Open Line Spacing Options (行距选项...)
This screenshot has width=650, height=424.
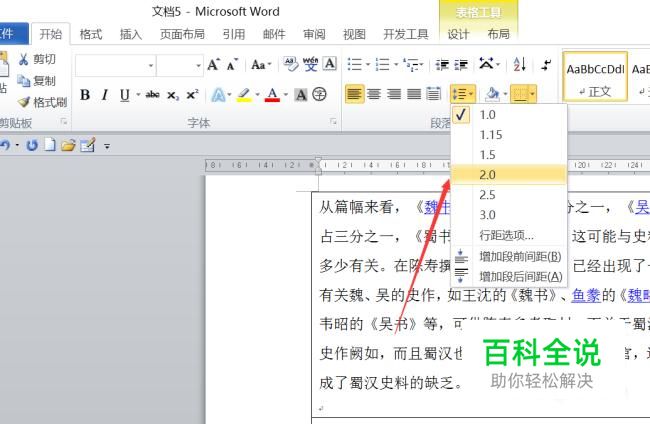tap(509, 235)
